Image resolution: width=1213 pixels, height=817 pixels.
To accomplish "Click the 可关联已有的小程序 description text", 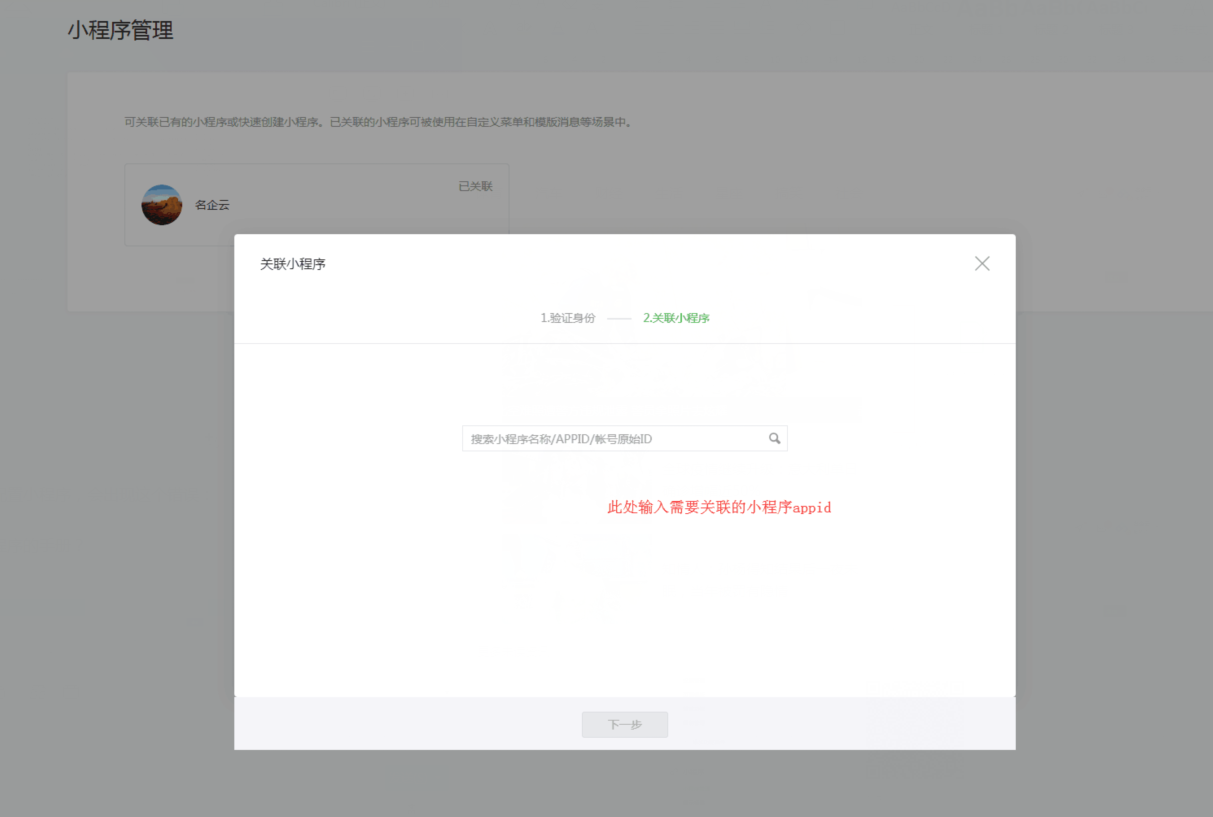I will tap(378, 122).
